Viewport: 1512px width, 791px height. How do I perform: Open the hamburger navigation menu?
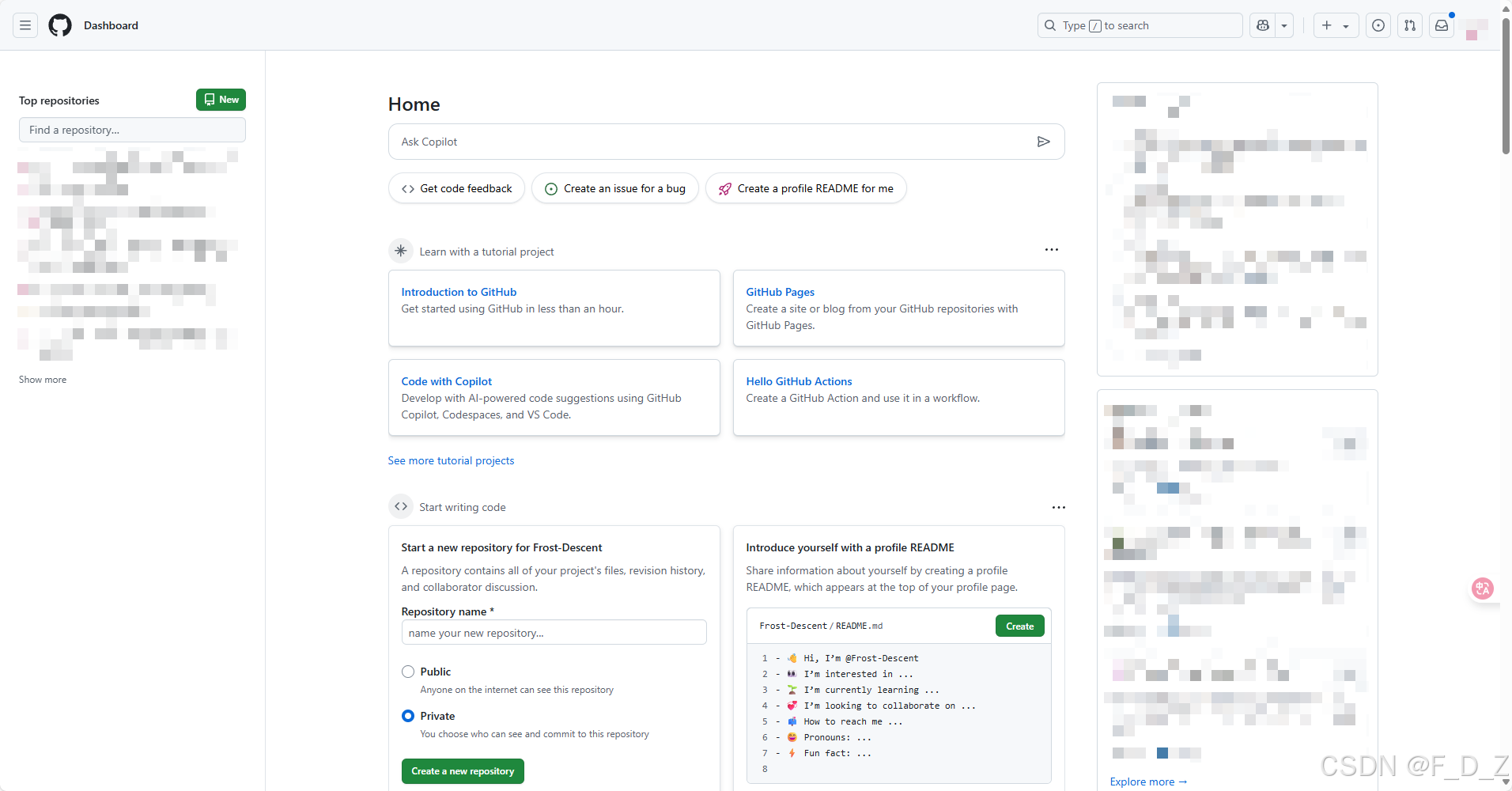[x=25, y=25]
